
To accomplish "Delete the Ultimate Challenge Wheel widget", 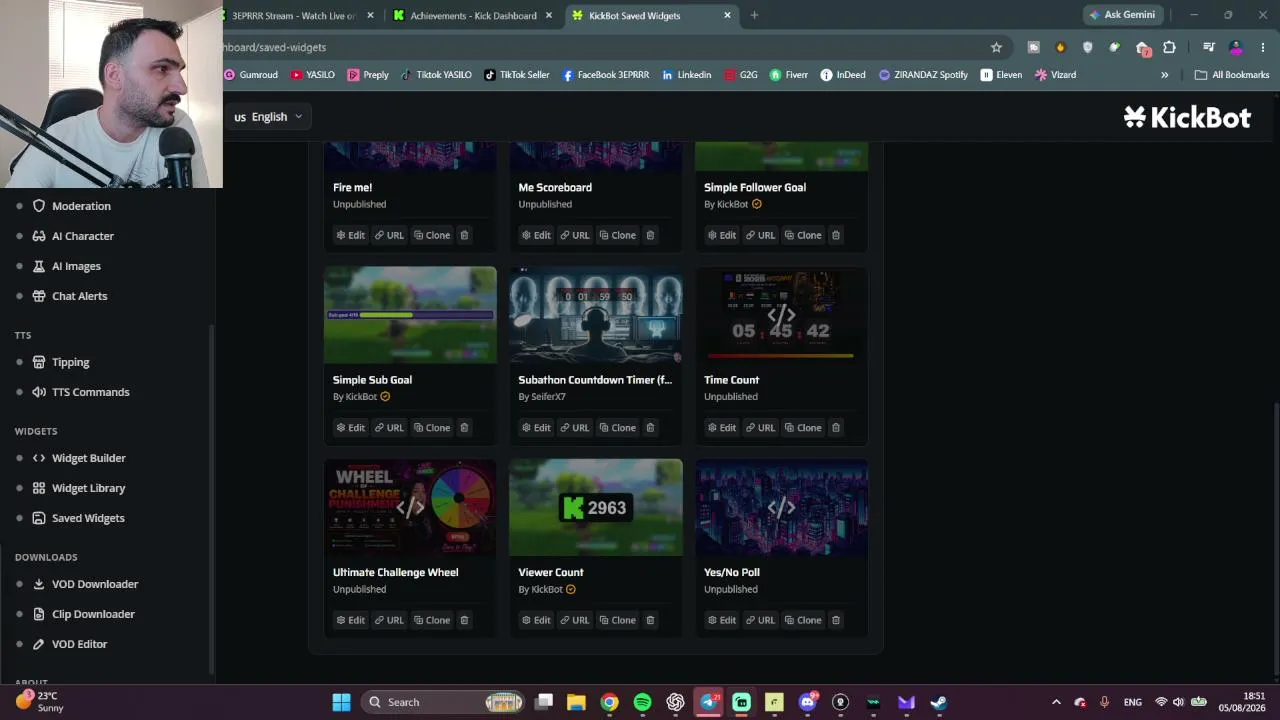I will 464,620.
